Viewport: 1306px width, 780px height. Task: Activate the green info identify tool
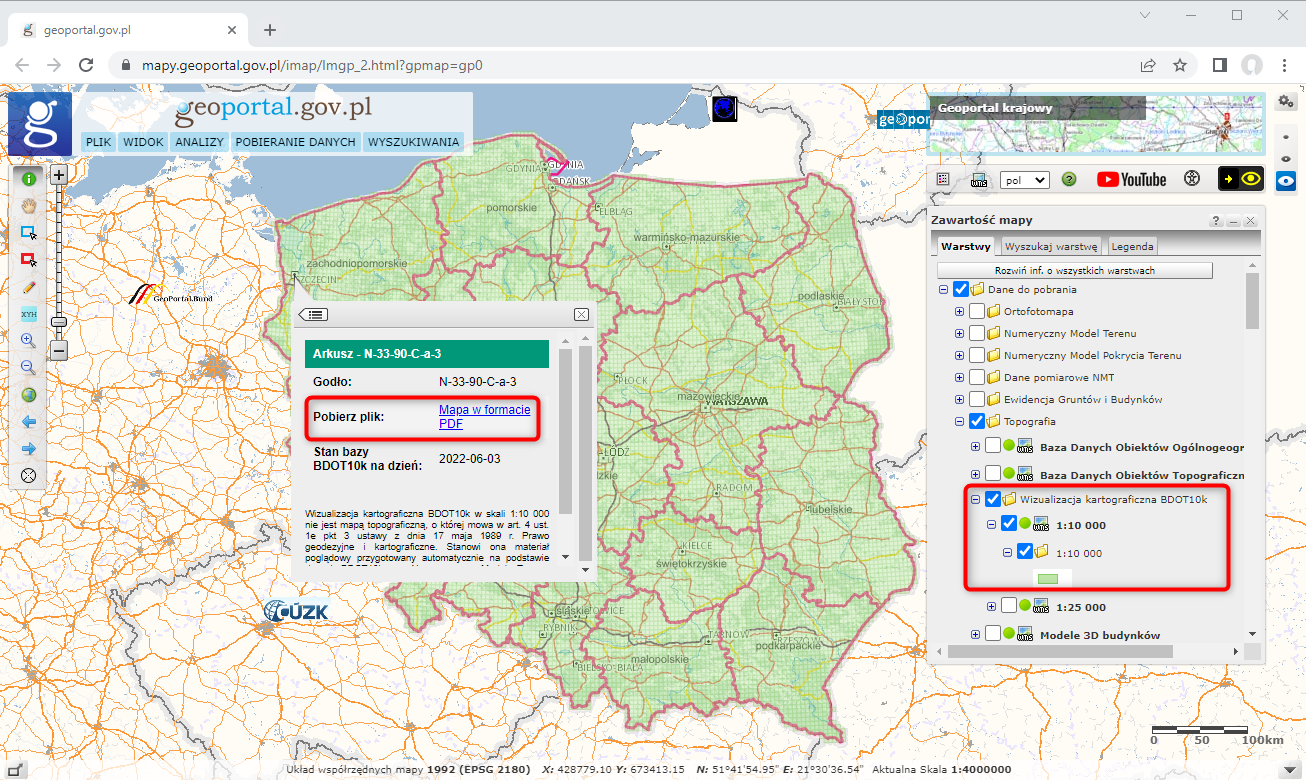[29, 179]
